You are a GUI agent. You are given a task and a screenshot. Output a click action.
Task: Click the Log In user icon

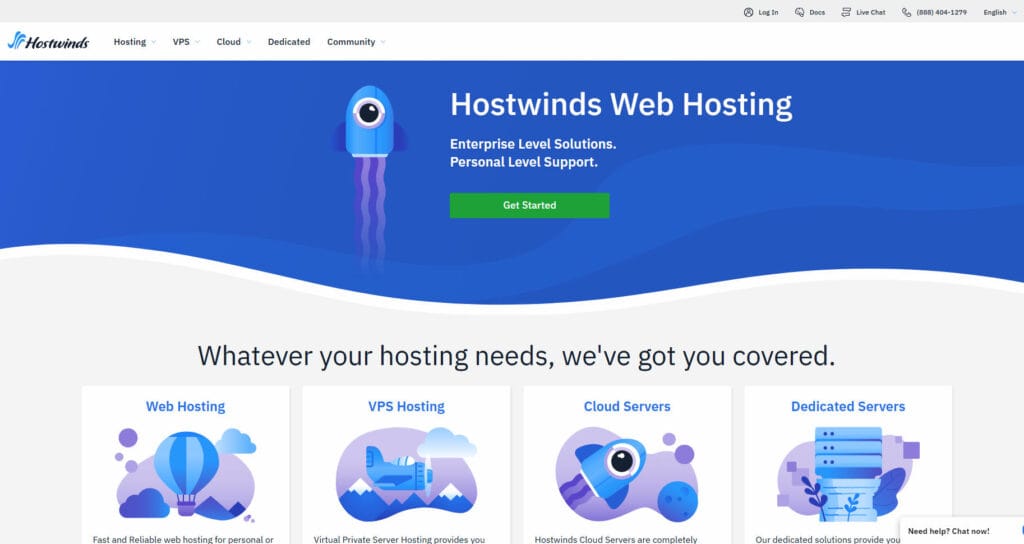(x=748, y=12)
